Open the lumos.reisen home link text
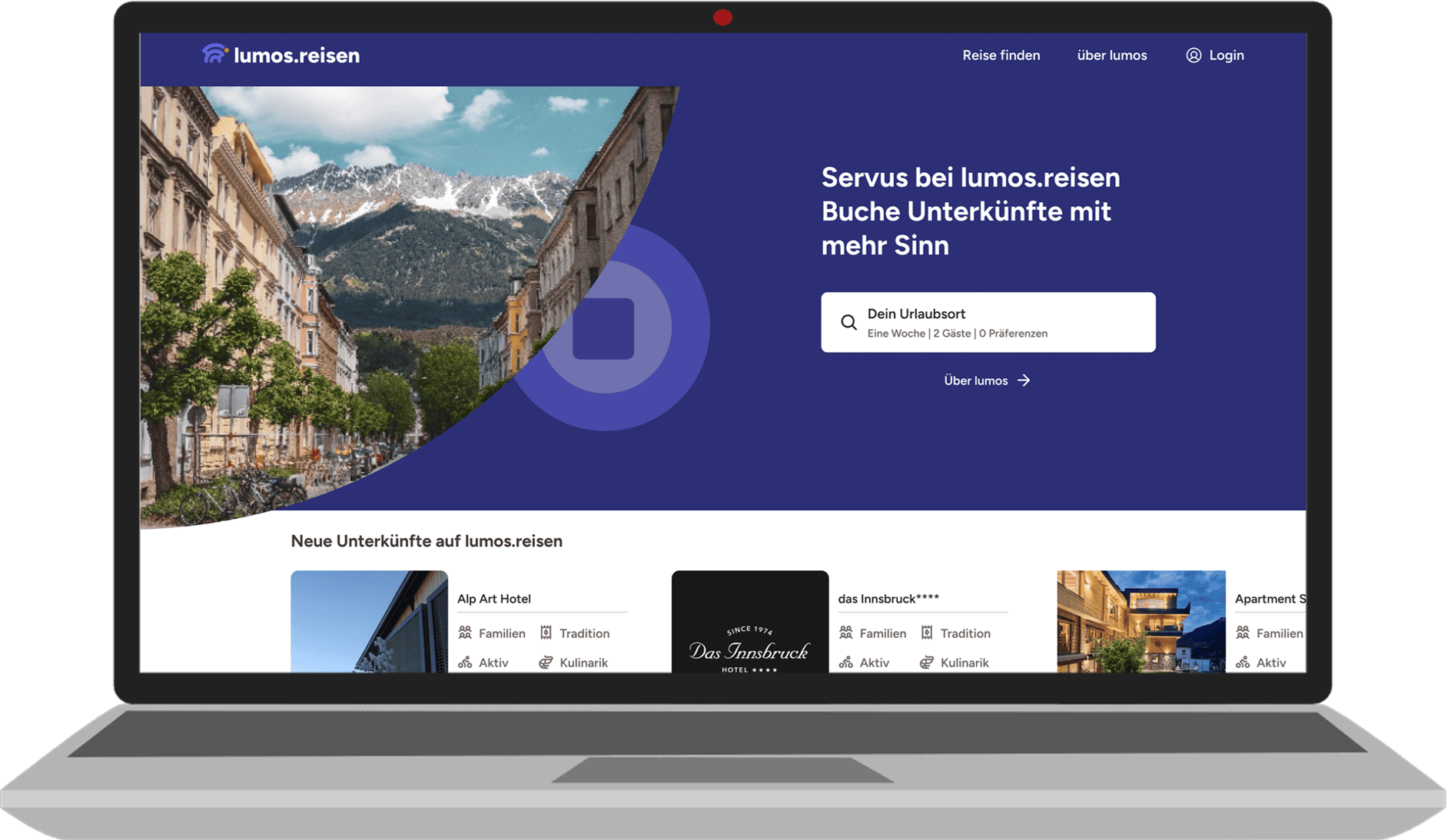Image resolution: width=1448 pixels, height=840 pixels. coord(297,55)
